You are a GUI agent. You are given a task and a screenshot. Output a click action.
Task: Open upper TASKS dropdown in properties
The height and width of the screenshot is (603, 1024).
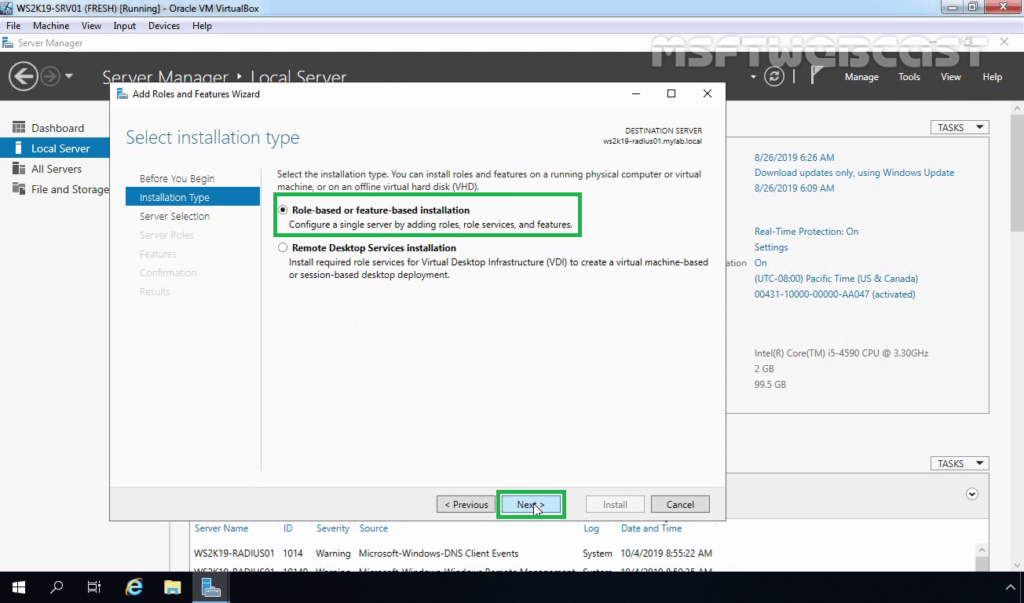959,127
